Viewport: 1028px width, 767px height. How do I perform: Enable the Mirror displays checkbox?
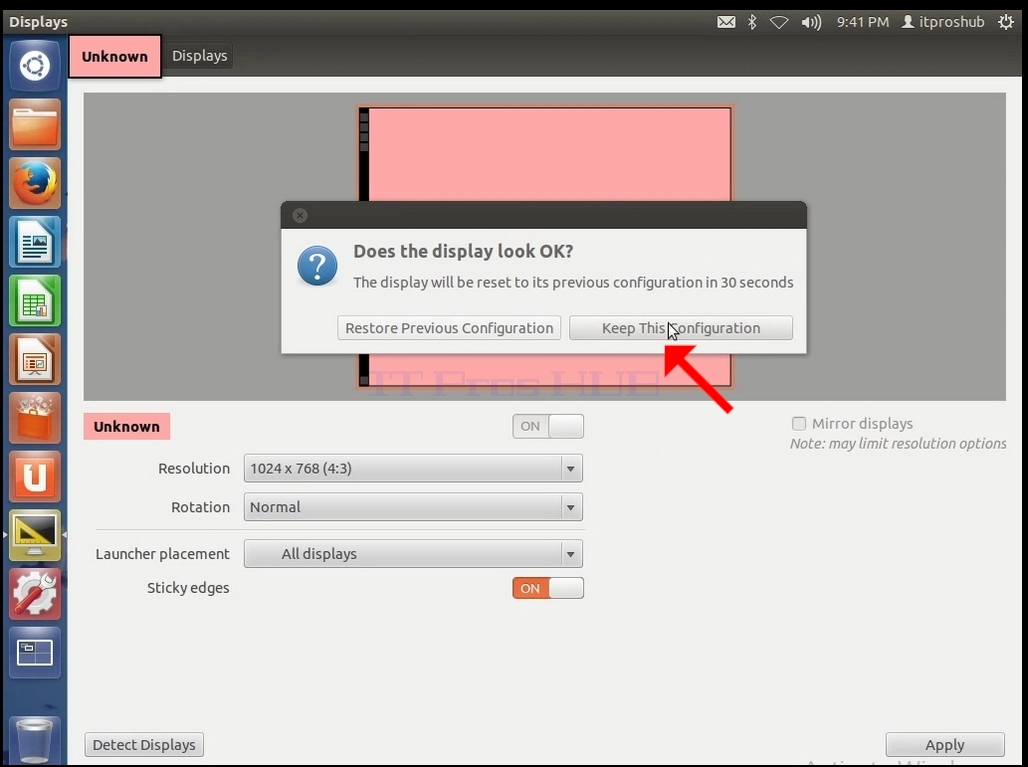pos(799,423)
